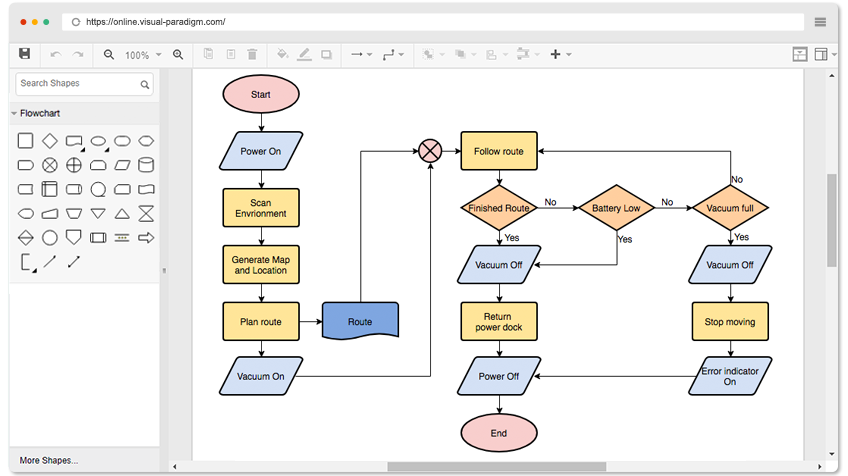Open the 100% zoom level dropdown
This screenshot has width=848, height=476.
pos(143,55)
